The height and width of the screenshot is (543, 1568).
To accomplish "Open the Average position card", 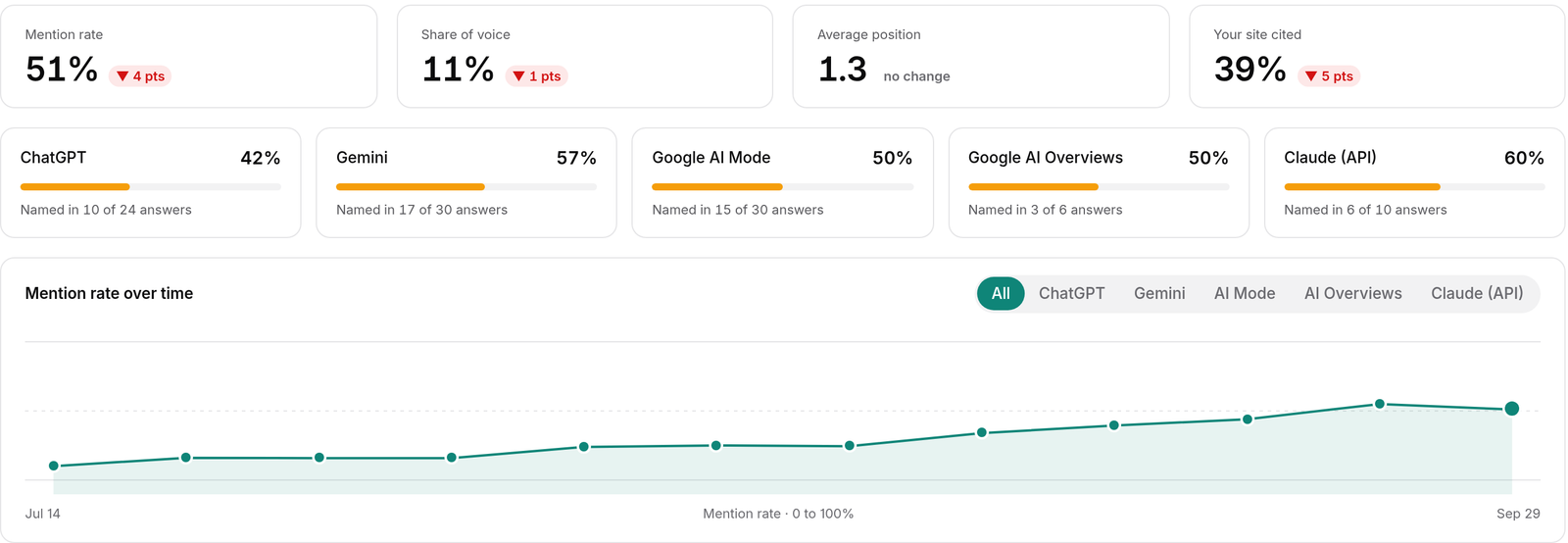I will (981, 57).
